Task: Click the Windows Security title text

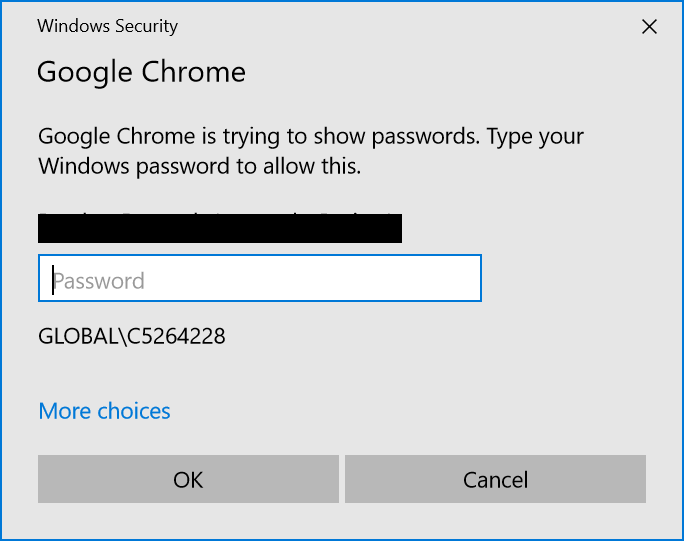Action: point(107,27)
